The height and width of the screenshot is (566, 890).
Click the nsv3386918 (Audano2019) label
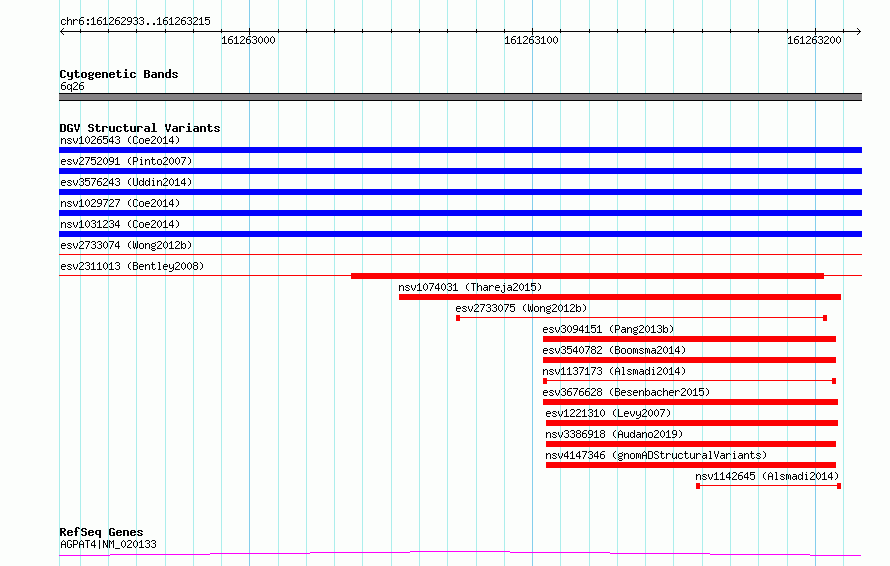(x=614, y=434)
